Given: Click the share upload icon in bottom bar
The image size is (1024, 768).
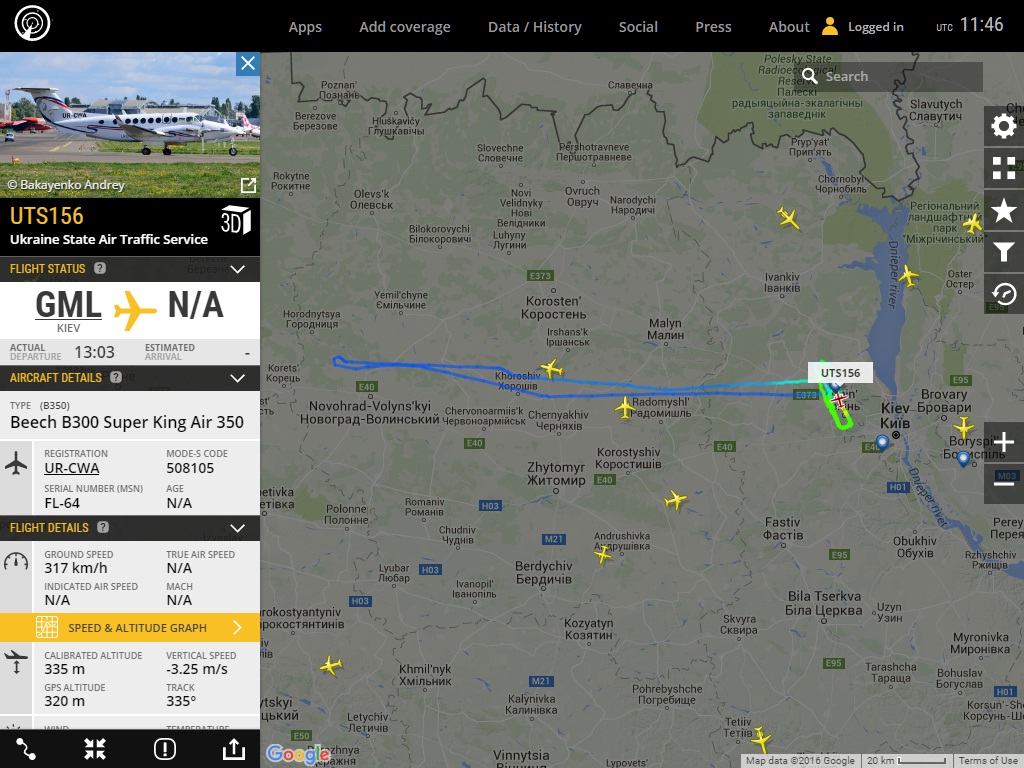Looking at the screenshot, I should pyautogui.click(x=234, y=748).
